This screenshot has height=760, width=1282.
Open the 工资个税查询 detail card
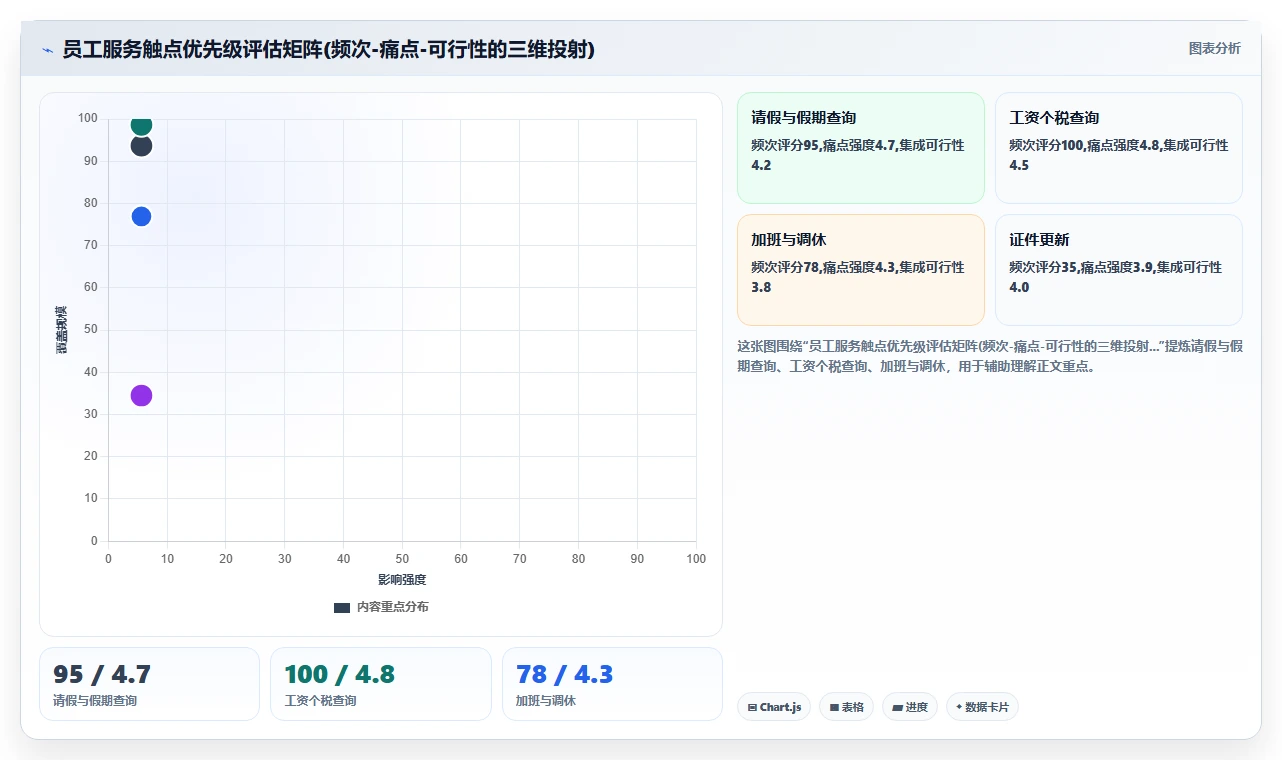click(1118, 148)
